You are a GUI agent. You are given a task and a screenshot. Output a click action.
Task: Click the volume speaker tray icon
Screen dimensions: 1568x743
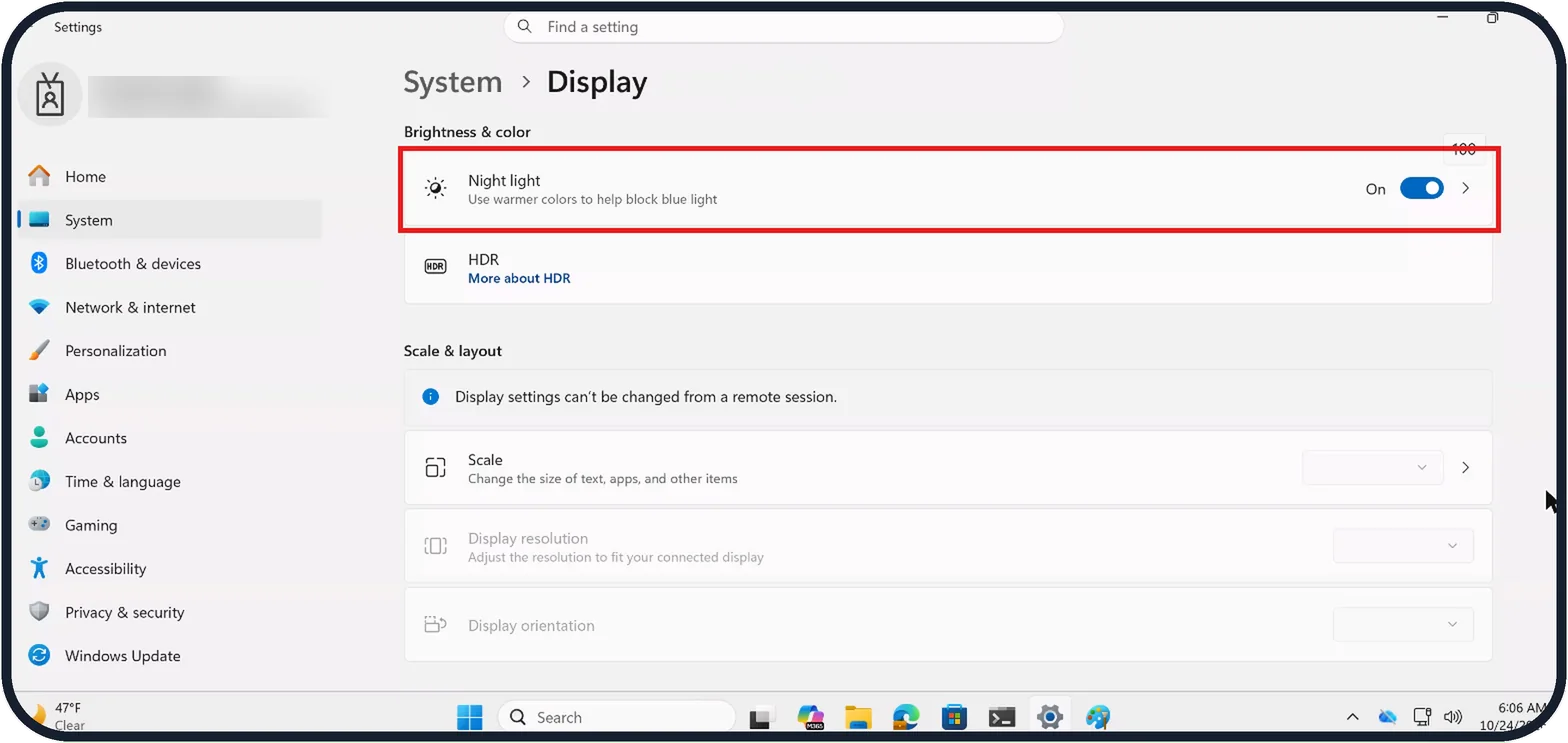pyautogui.click(x=1453, y=717)
